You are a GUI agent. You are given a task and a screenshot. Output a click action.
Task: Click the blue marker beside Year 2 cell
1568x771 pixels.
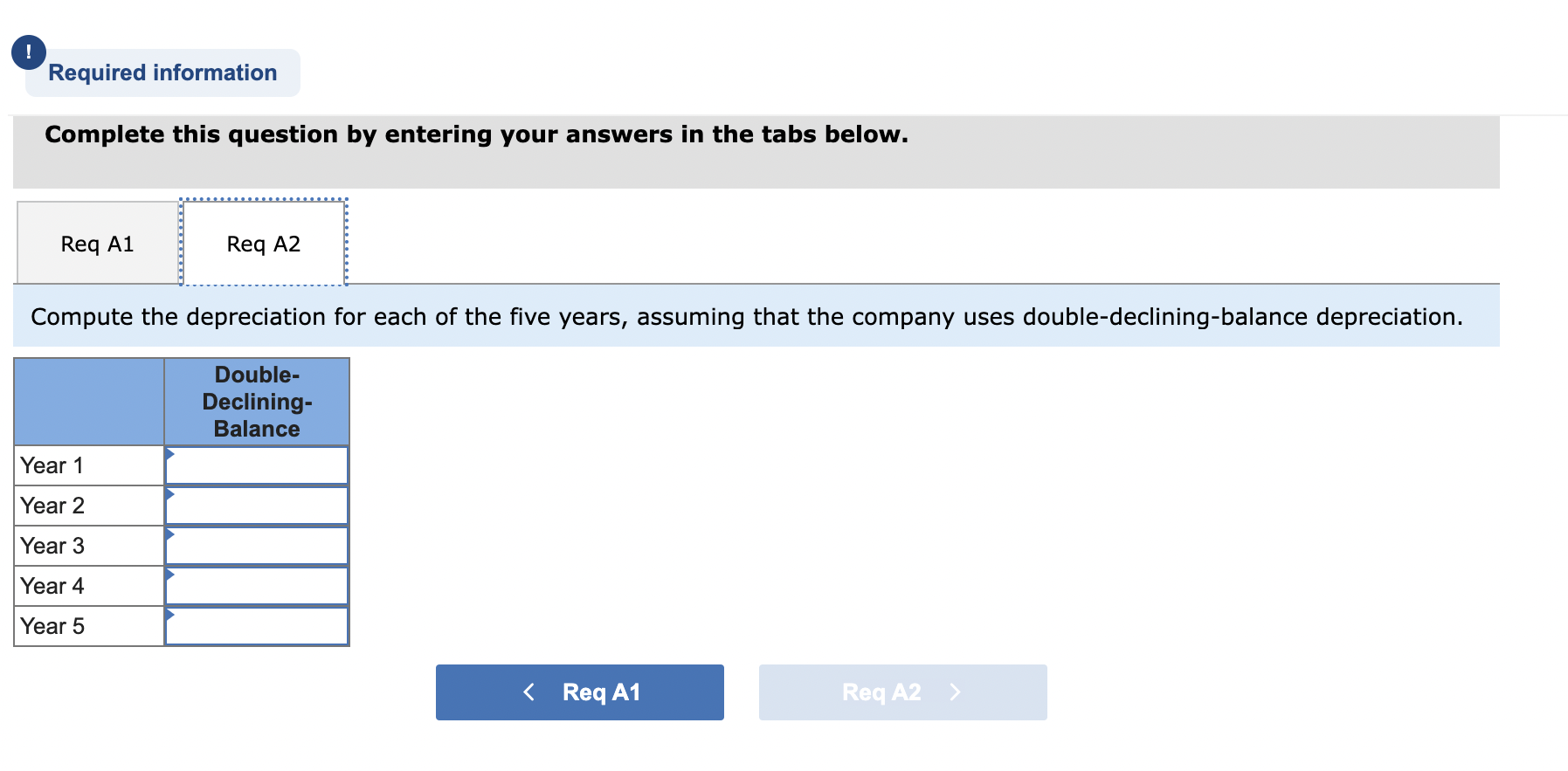(x=169, y=494)
